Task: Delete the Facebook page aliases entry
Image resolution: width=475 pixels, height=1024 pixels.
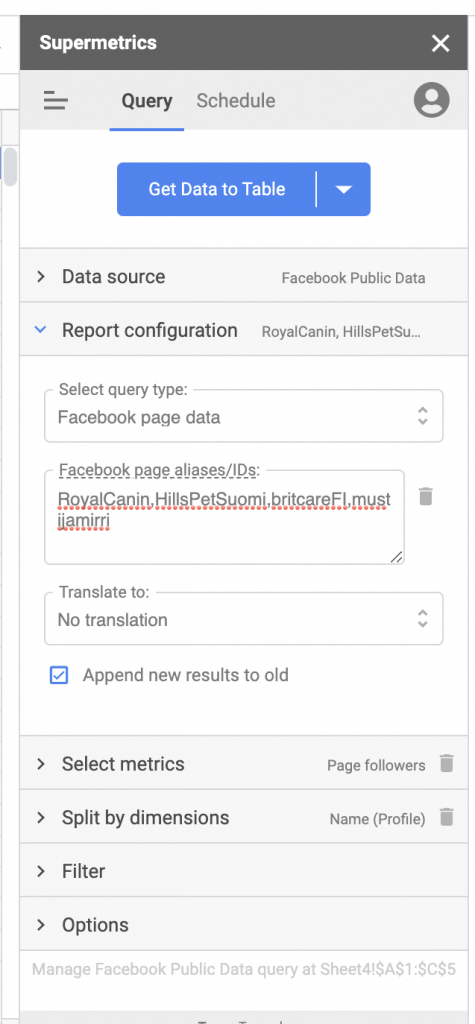Action: (x=426, y=496)
